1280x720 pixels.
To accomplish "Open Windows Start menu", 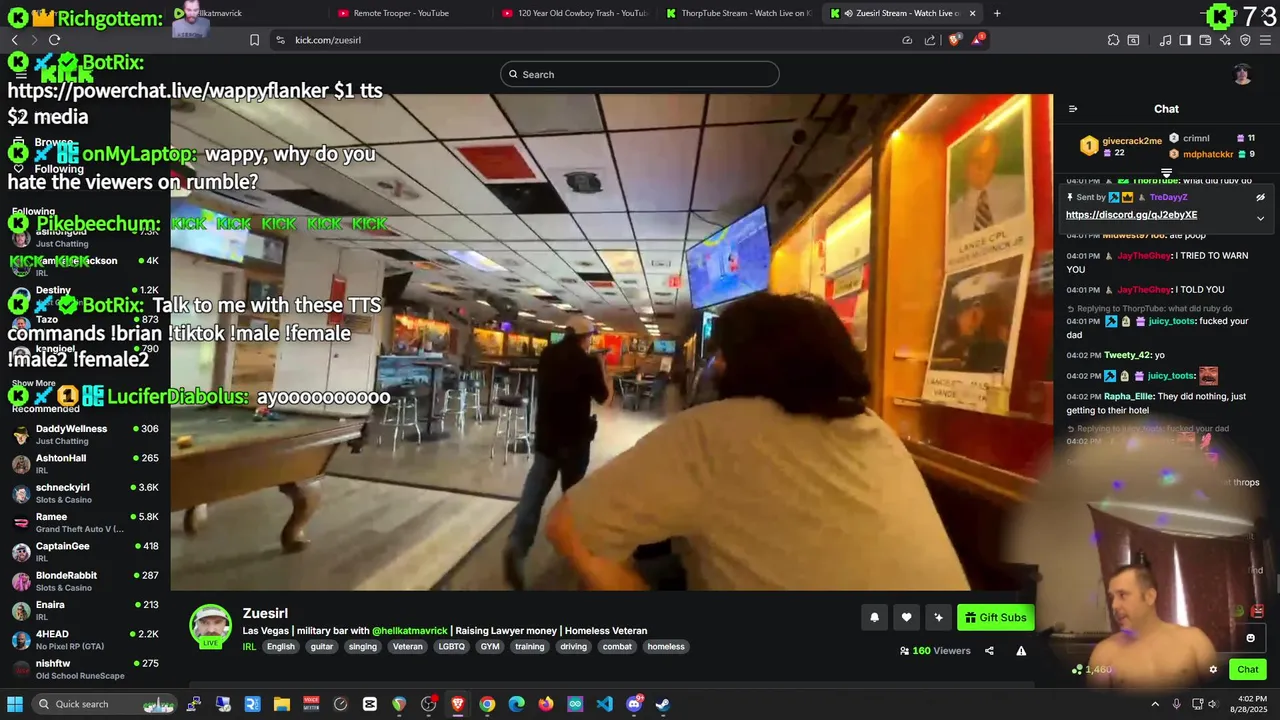I will [15, 704].
